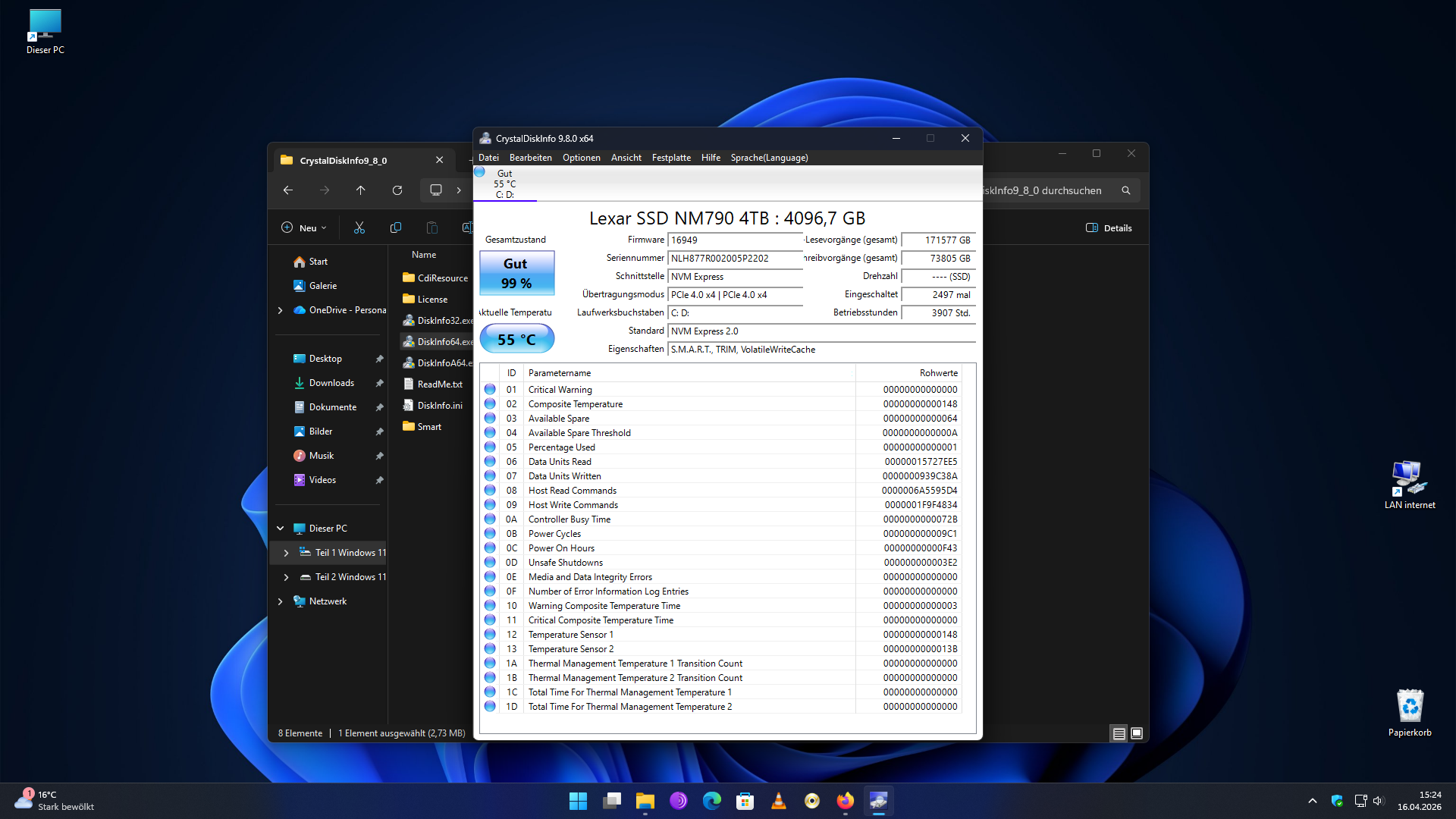Open the Optionen menu
This screenshot has width=1456, height=819.
pos(581,158)
